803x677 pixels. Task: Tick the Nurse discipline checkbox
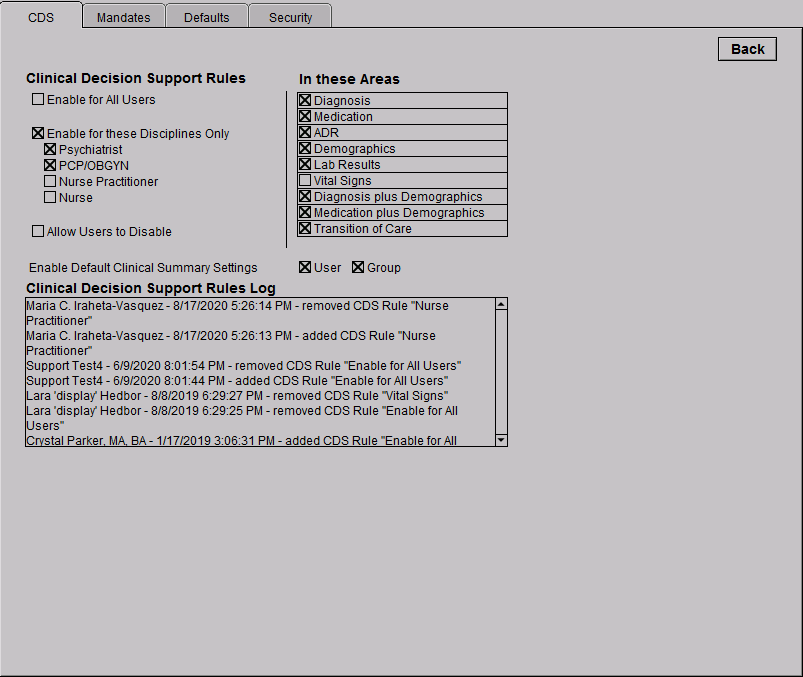click(50, 198)
